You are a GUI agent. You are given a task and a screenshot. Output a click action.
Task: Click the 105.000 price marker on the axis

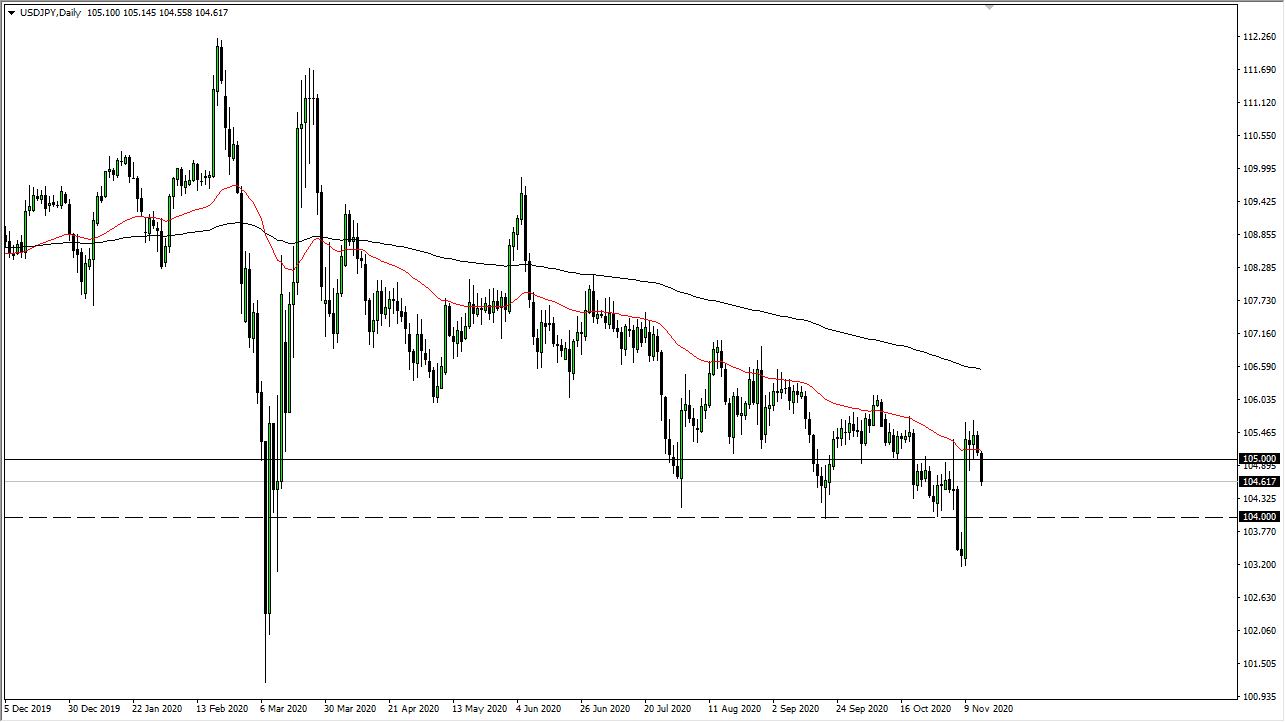click(x=1258, y=458)
